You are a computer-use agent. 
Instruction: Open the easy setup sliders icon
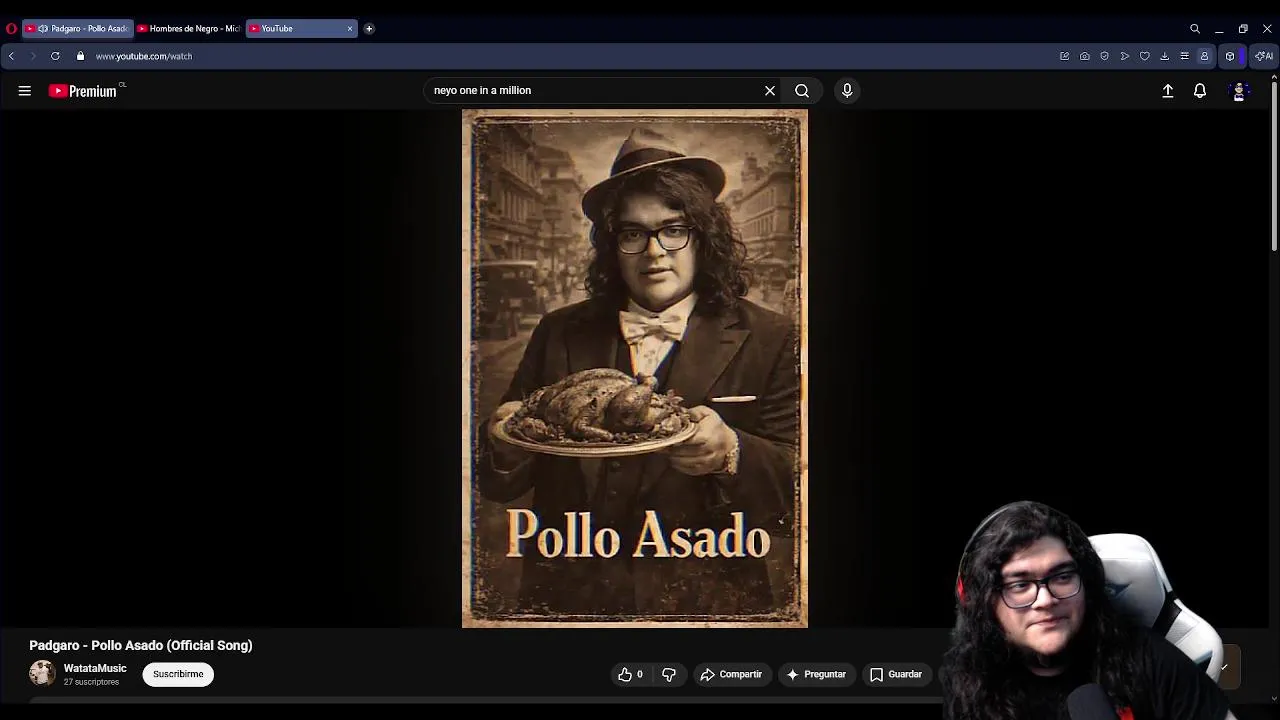coord(1185,56)
